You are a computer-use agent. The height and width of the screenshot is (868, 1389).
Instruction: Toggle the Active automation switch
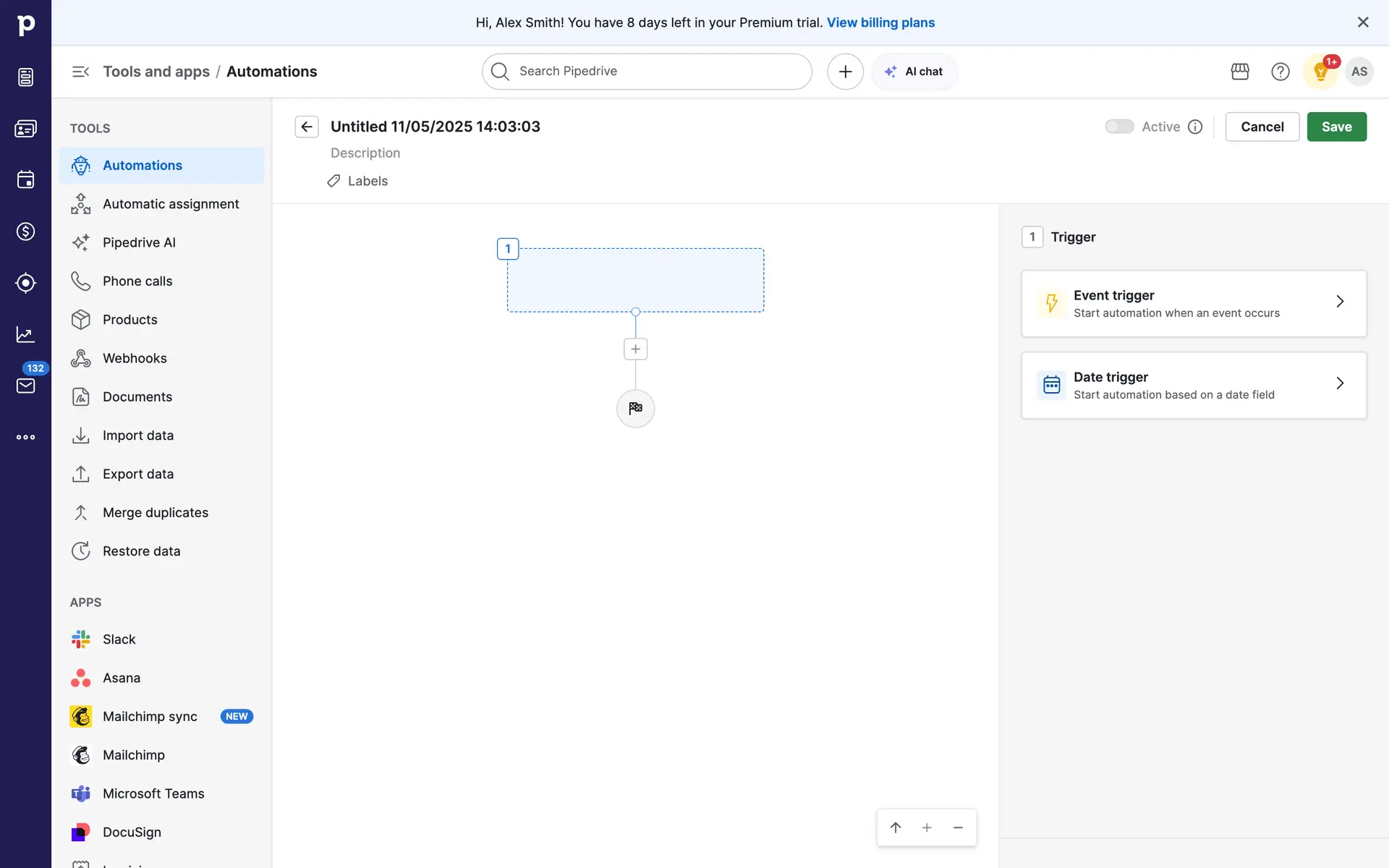click(x=1118, y=127)
